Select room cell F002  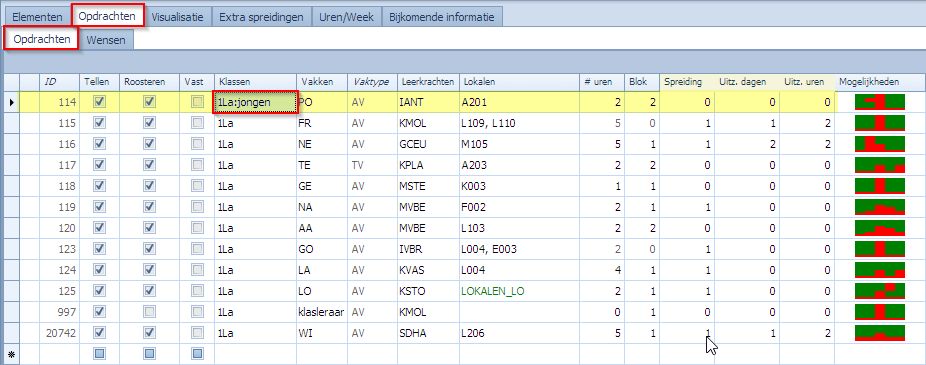coord(519,207)
